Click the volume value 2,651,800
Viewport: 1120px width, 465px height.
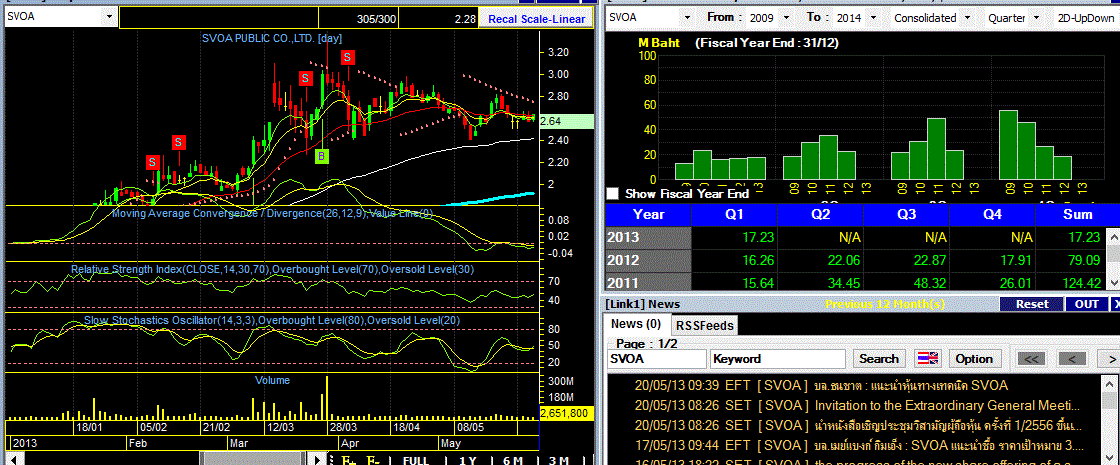(565, 413)
